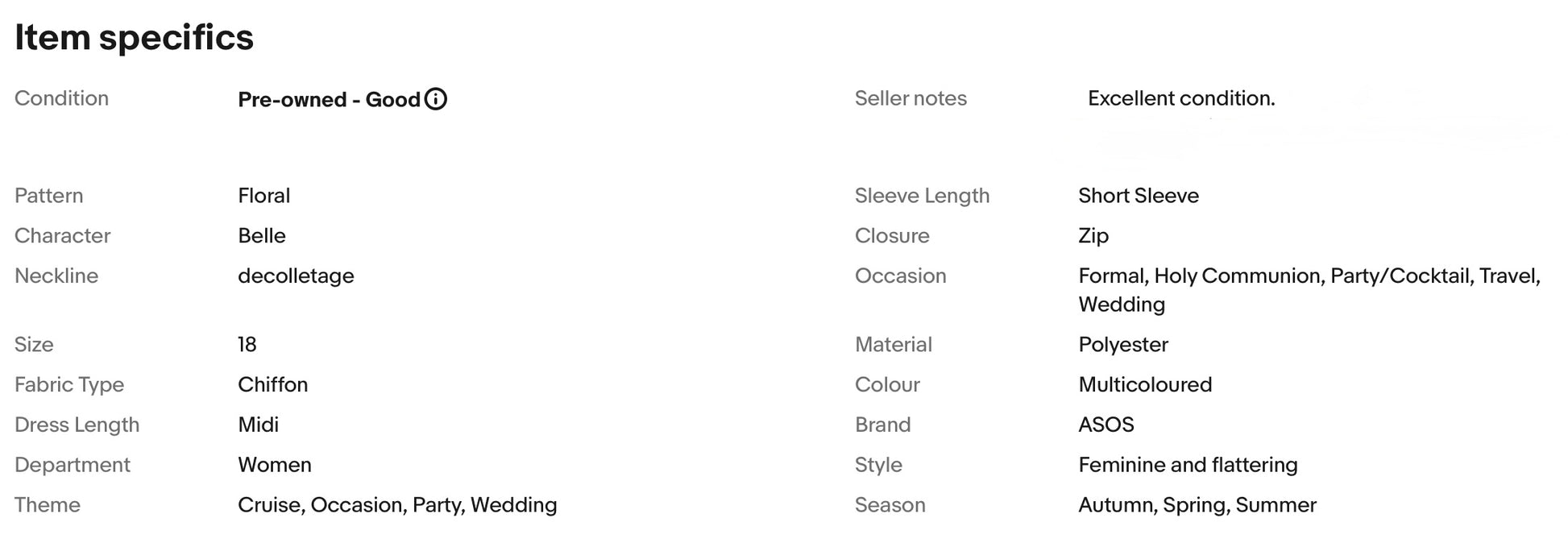Screen dimensions: 1568x547
Task: Click the Polyester material value
Action: [x=1123, y=345]
